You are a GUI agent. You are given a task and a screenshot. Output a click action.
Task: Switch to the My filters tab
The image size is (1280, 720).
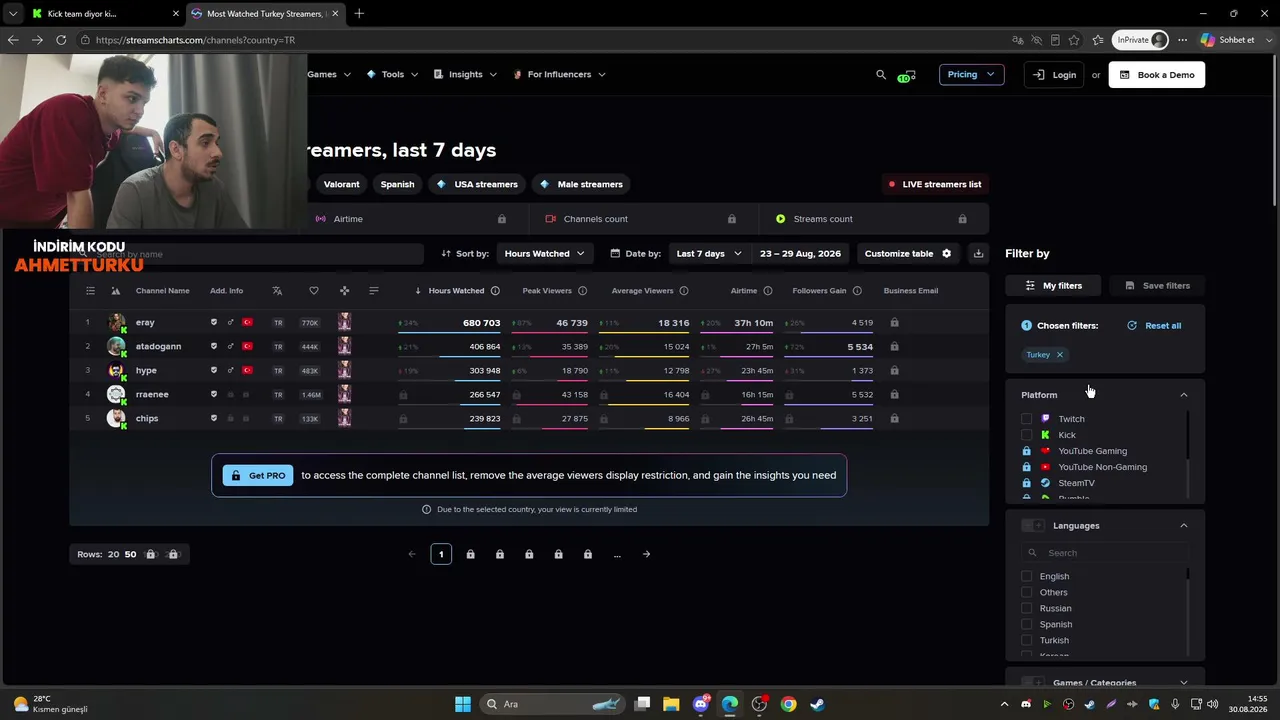(x=1054, y=286)
